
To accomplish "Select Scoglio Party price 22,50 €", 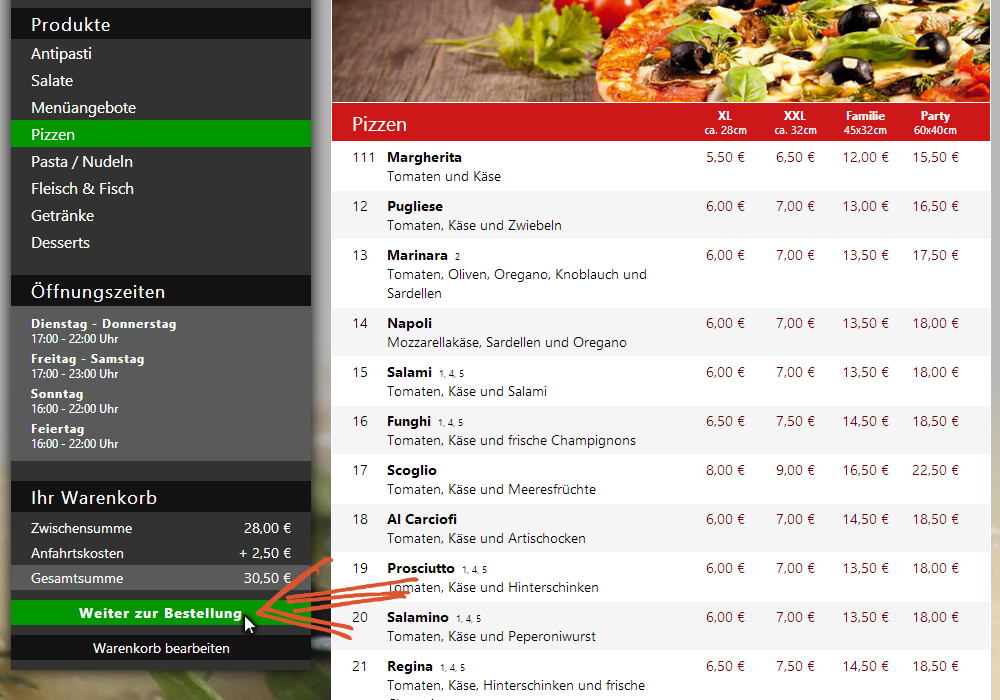I will [x=936, y=471].
